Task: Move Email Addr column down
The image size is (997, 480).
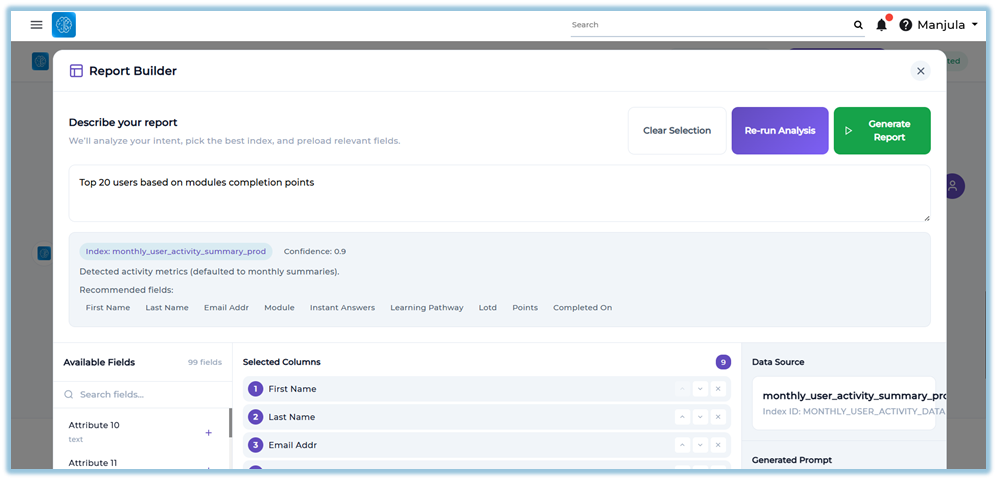Action: pyautogui.click(x=700, y=445)
